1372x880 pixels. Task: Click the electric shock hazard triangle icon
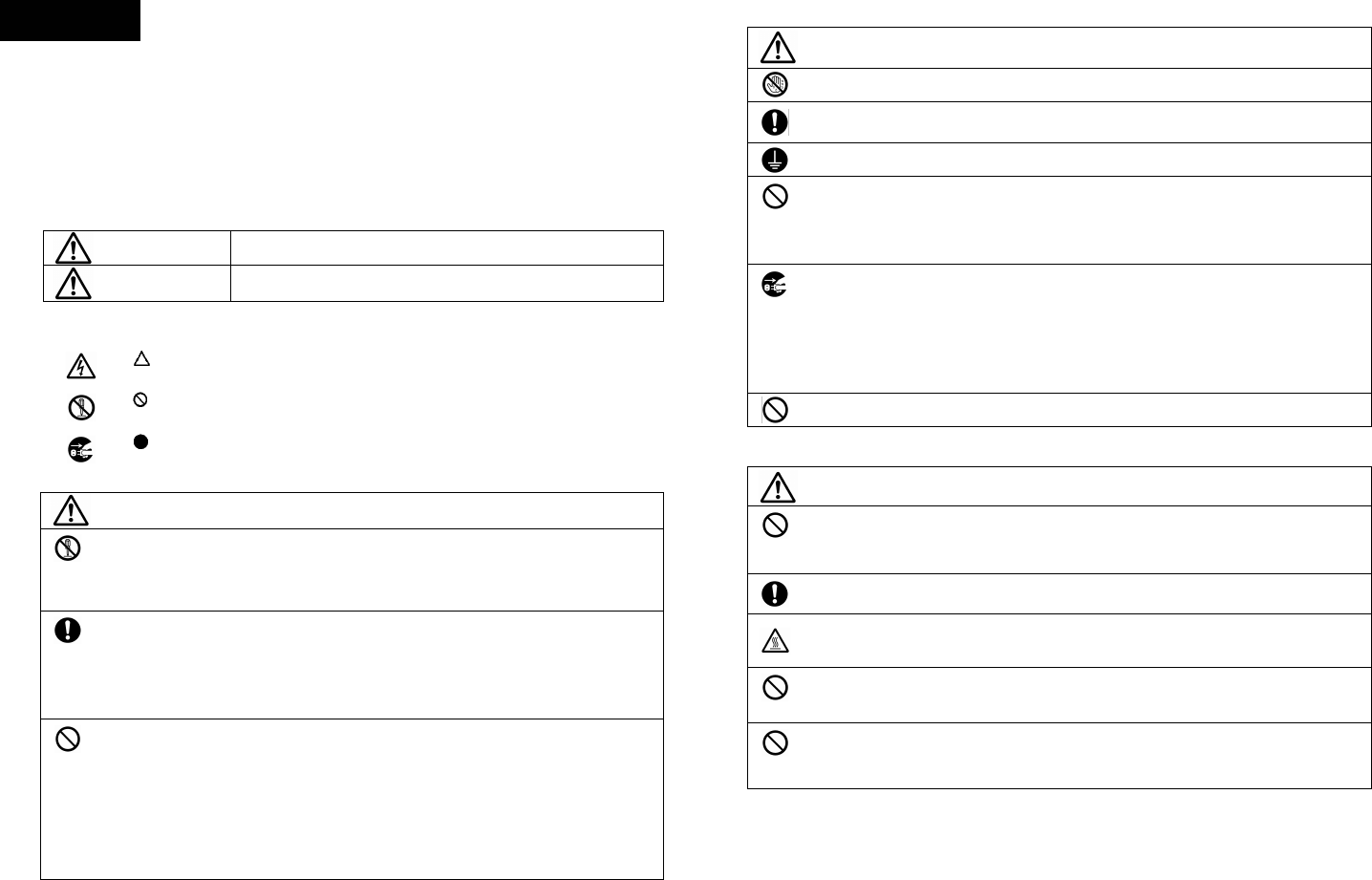point(80,366)
